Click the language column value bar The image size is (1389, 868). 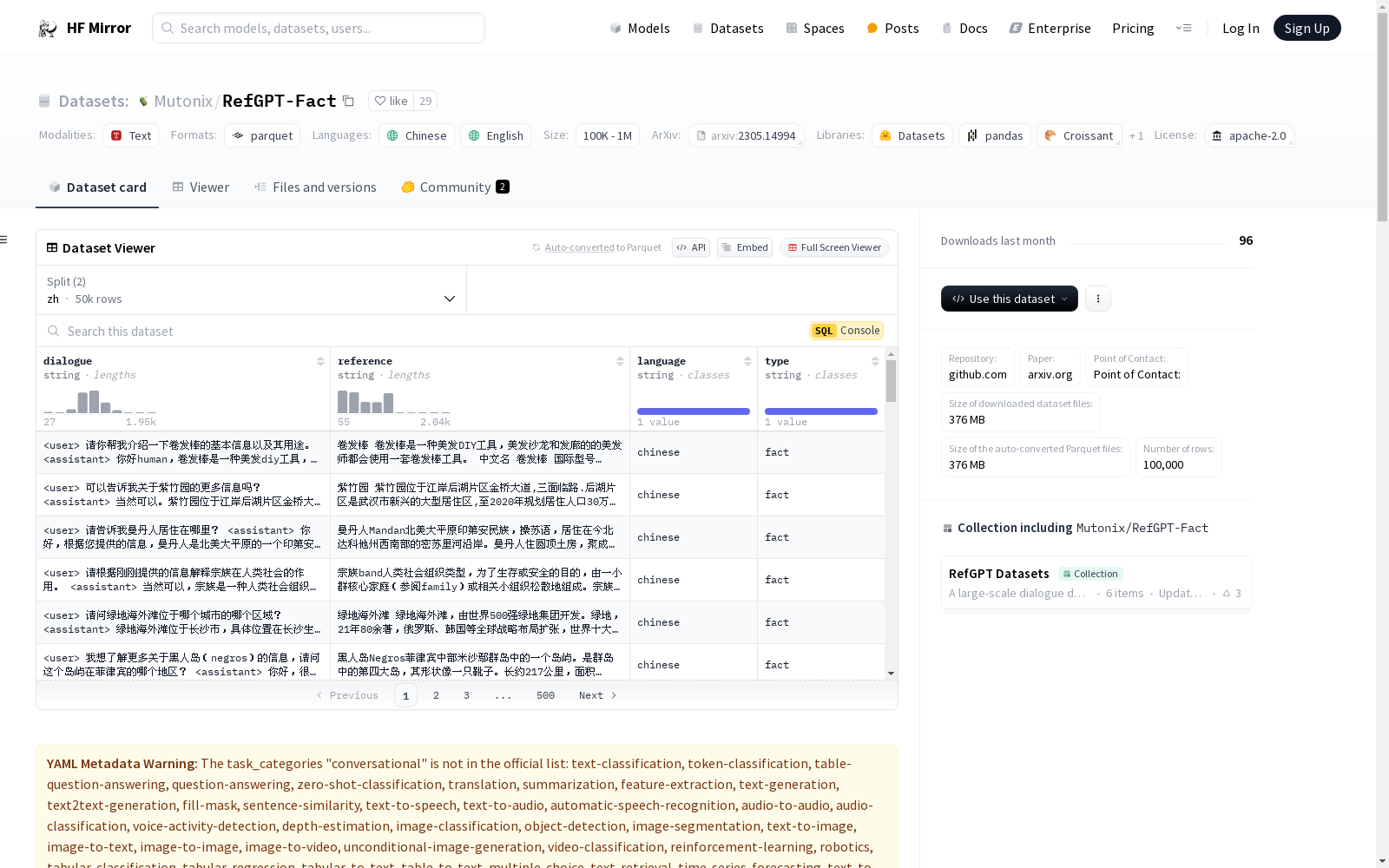[x=694, y=411]
